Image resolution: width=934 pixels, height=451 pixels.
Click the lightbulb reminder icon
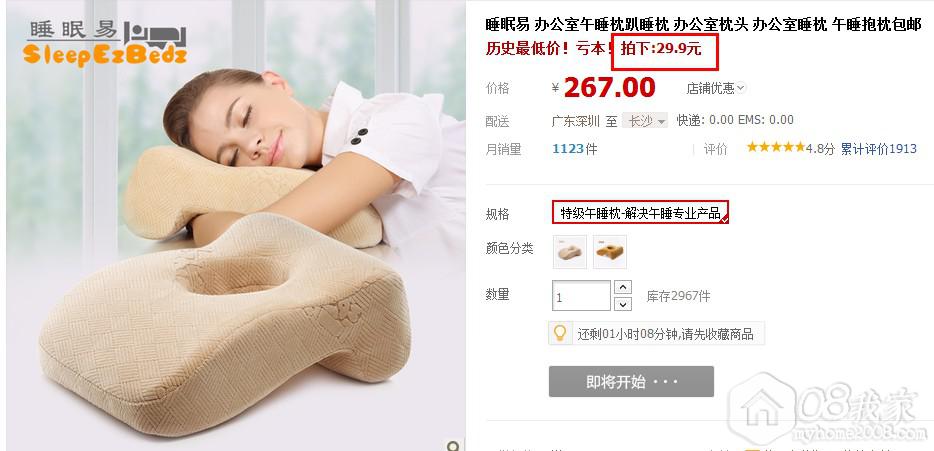pyautogui.click(x=560, y=333)
